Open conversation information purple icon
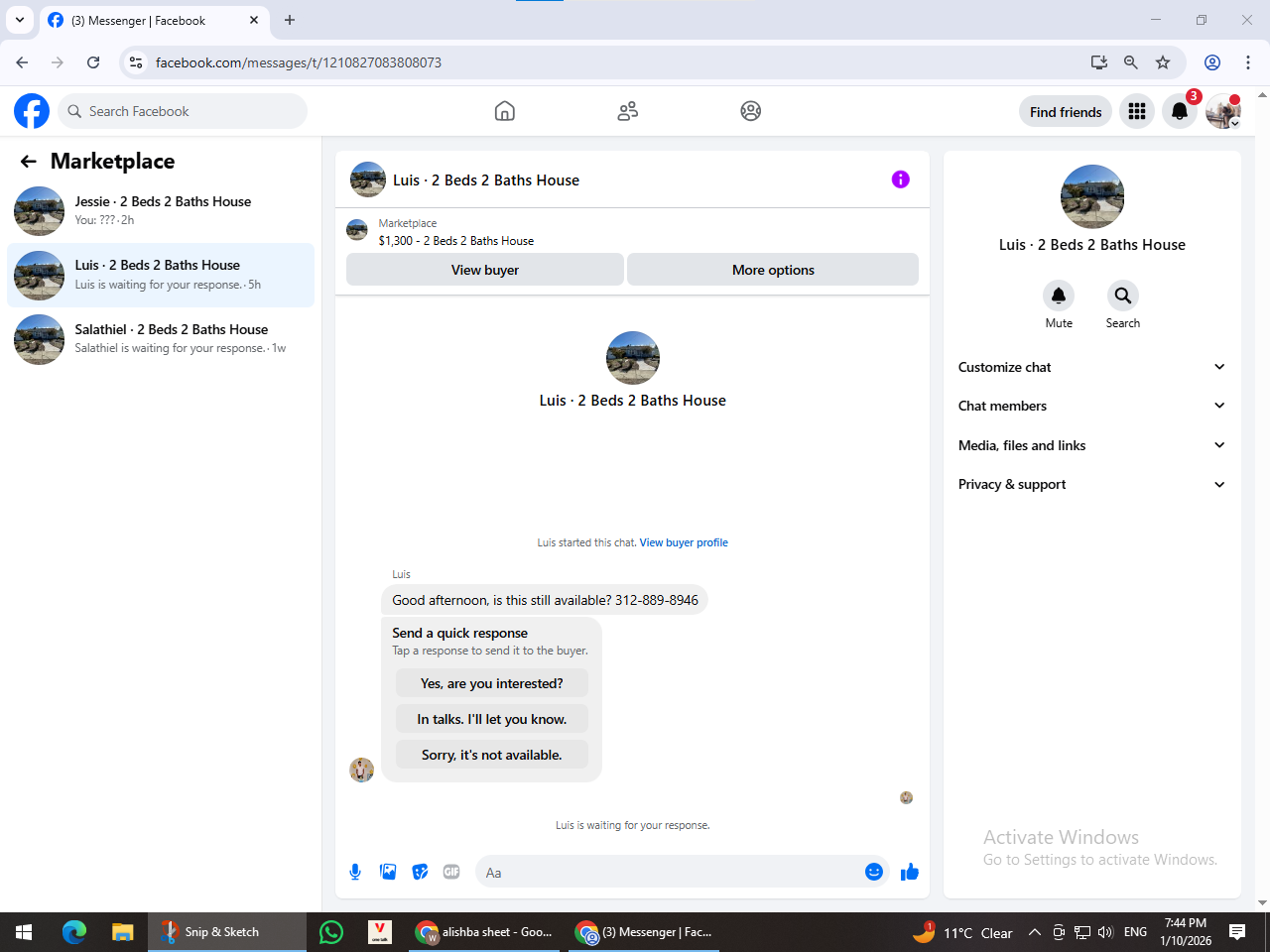The width and height of the screenshot is (1270, 952). (901, 179)
